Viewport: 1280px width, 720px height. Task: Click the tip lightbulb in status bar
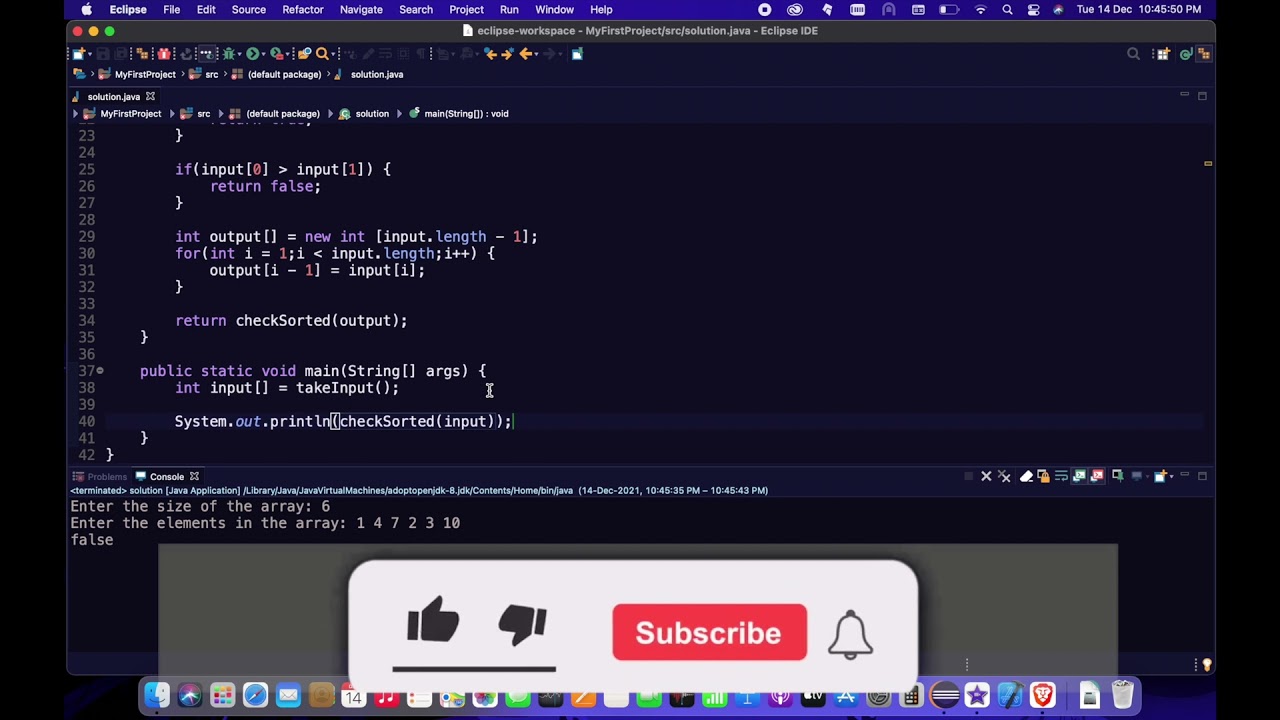click(x=1206, y=665)
